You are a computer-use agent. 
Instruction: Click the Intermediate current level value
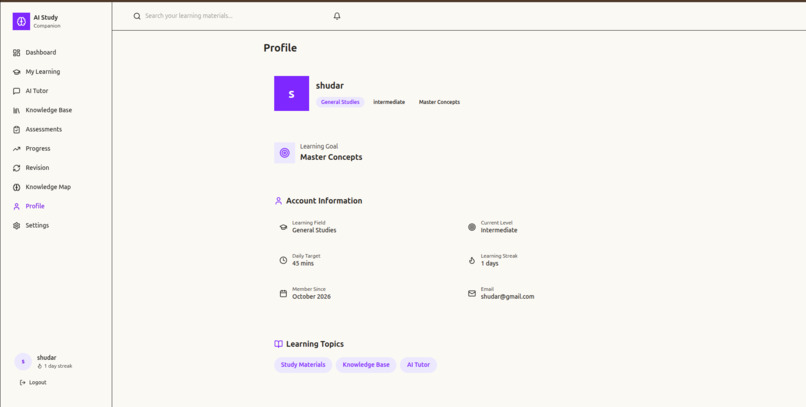(x=499, y=230)
